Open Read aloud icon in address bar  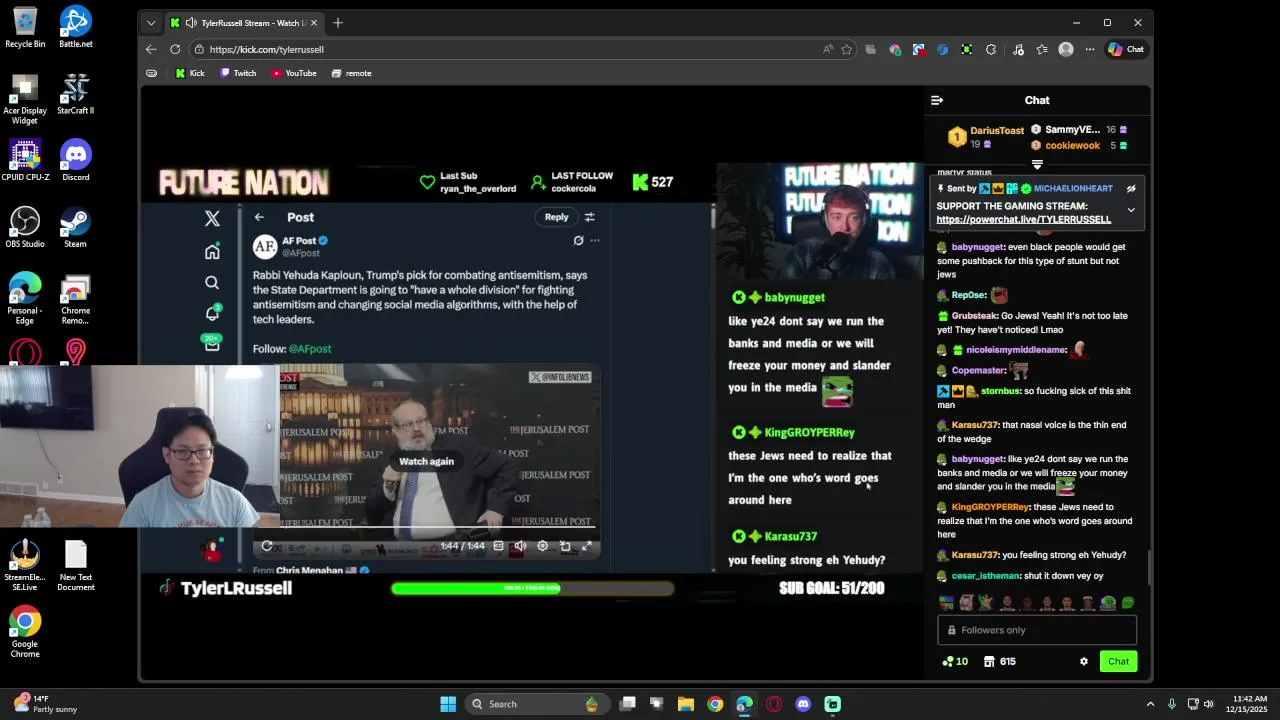tap(828, 49)
